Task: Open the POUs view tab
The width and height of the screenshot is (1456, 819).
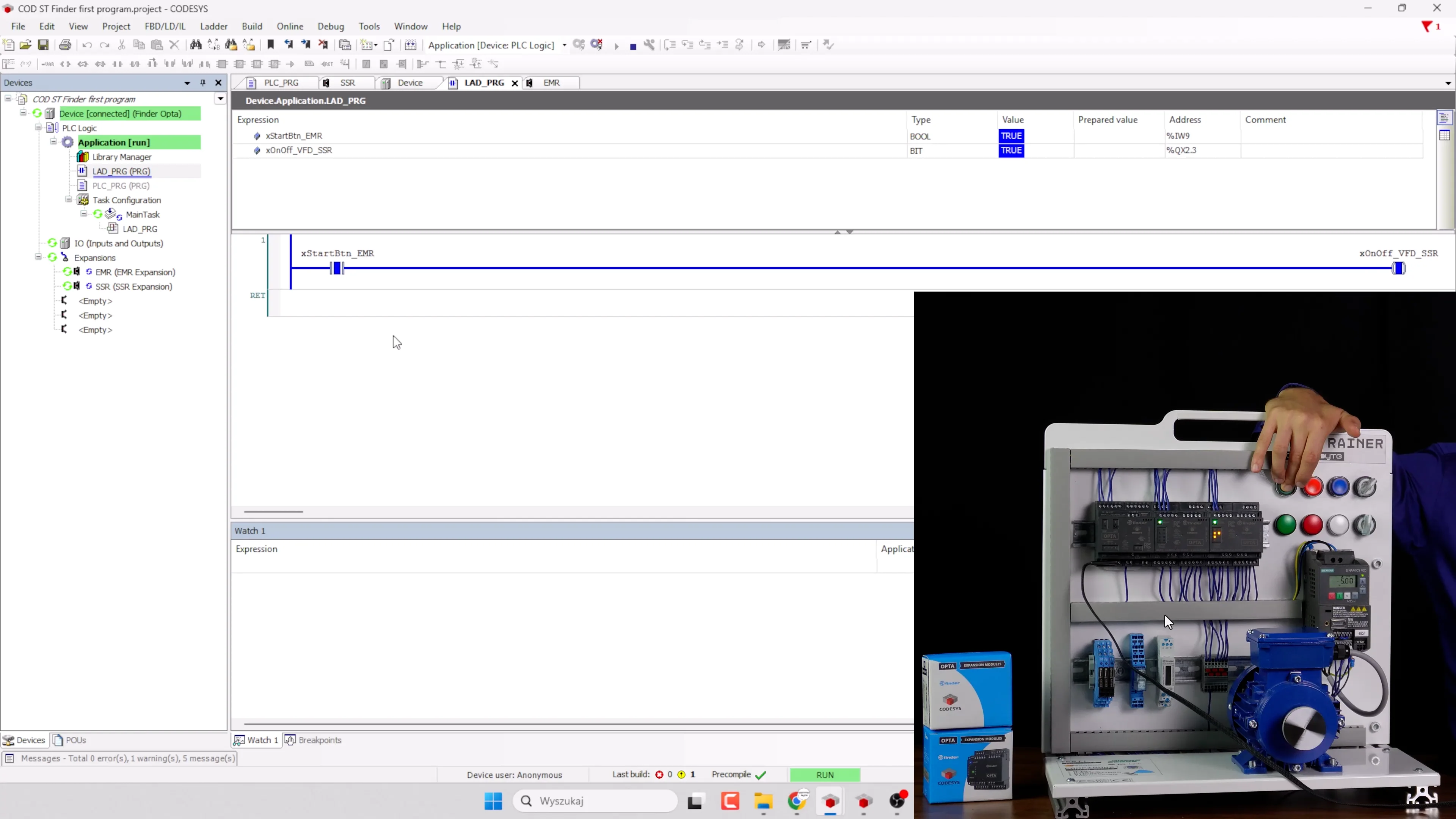Action: click(69, 740)
